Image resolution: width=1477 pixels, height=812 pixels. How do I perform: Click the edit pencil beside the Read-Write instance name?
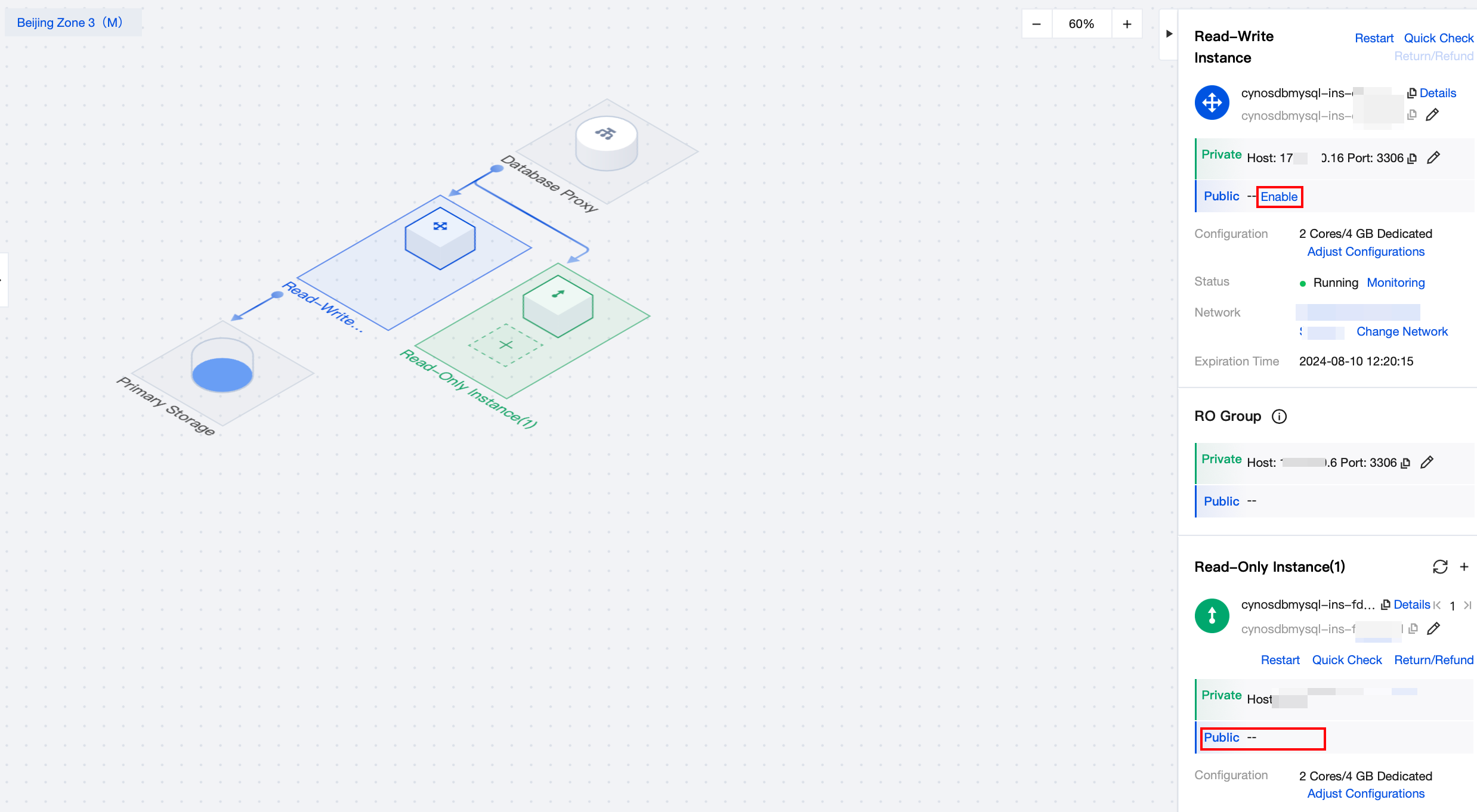click(1432, 114)
